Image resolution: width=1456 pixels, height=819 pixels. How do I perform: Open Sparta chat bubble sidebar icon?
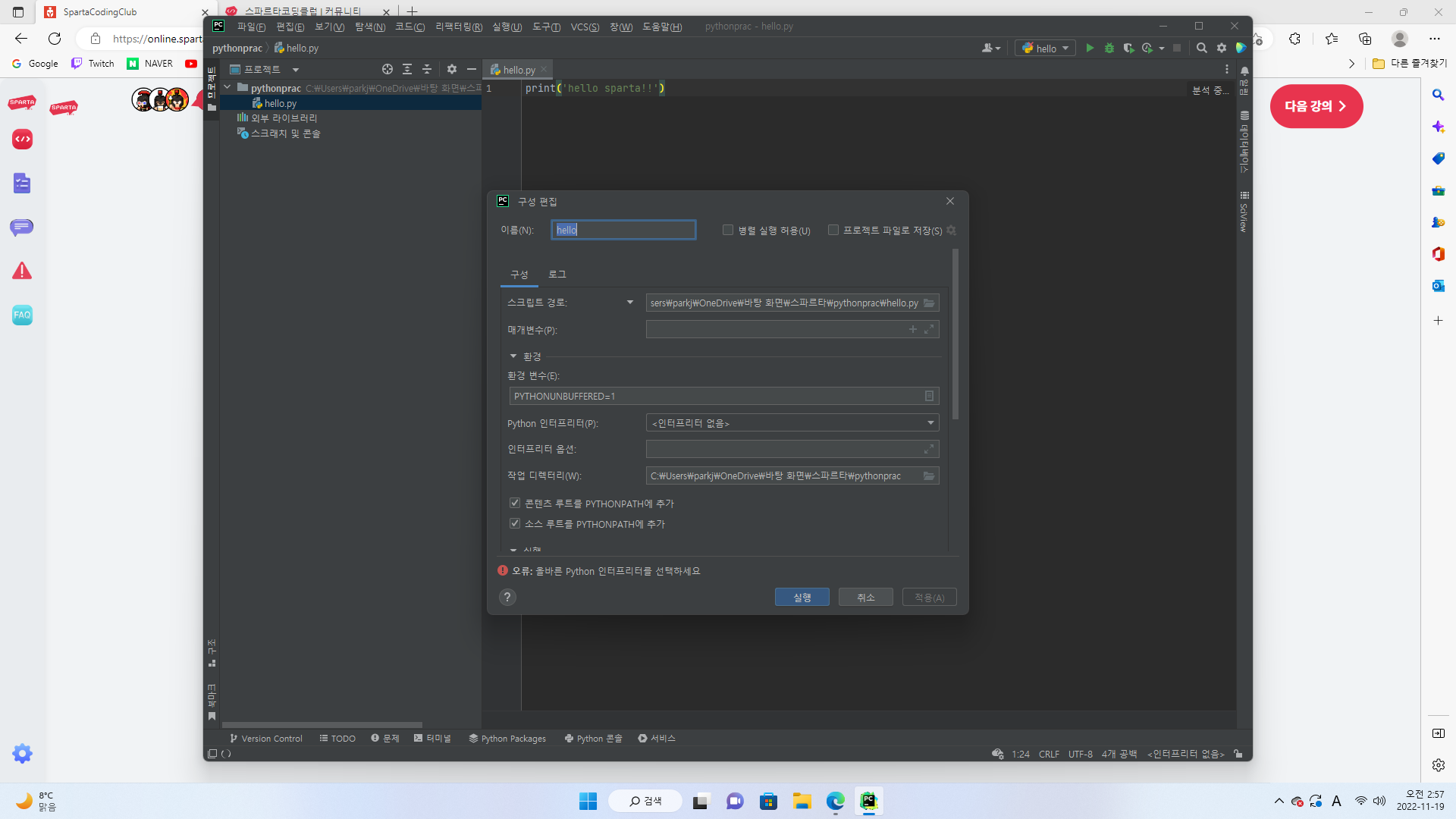tap(22, 227)
